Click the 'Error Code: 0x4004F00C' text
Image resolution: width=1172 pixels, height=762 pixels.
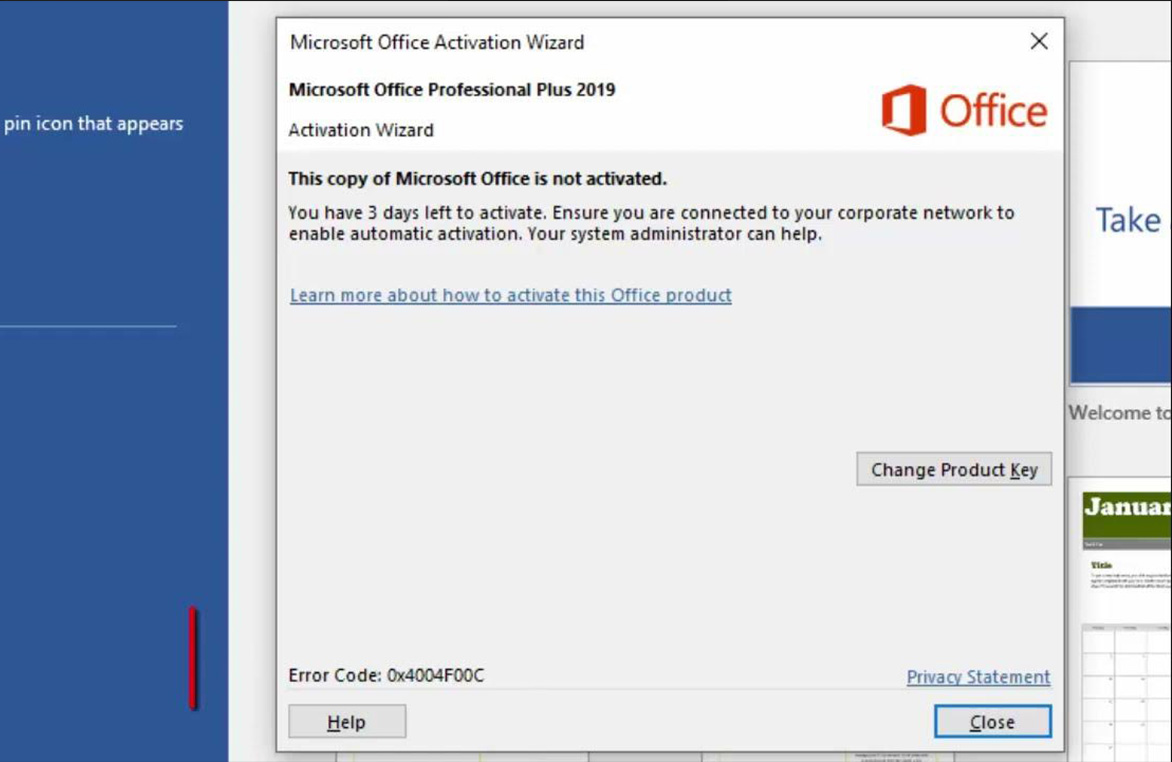tap(386, 675)
